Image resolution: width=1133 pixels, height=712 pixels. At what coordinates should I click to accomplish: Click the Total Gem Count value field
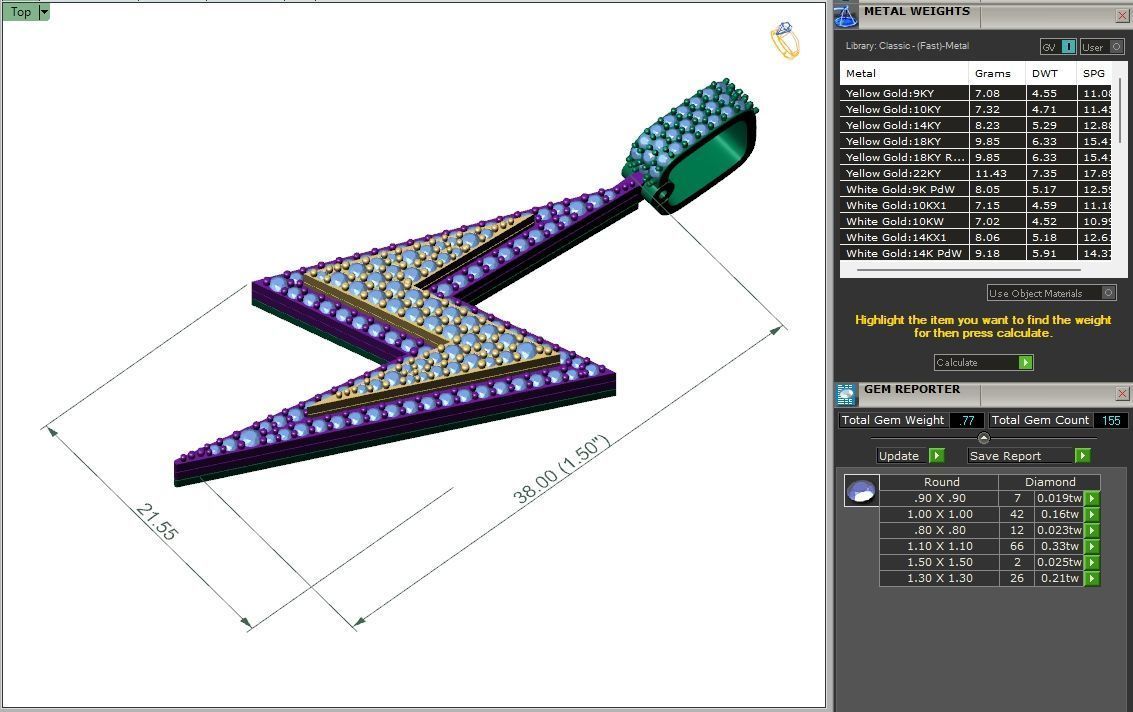[x=1111, y=420]
